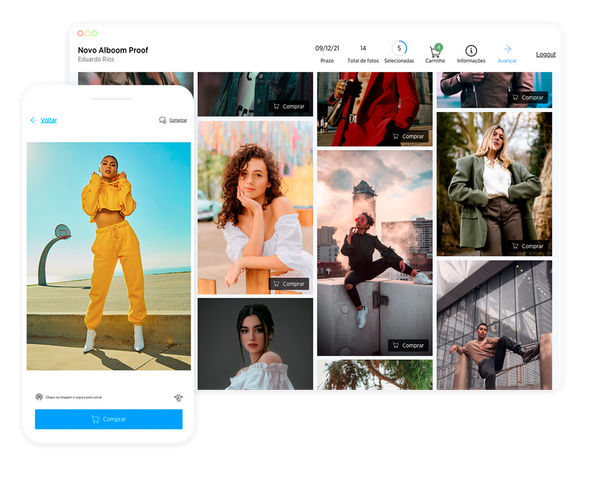Click the Selecionadas circular counter
The width and height of the screenshot is (600, 477).
pyautogui.click(x=400, y=48)
